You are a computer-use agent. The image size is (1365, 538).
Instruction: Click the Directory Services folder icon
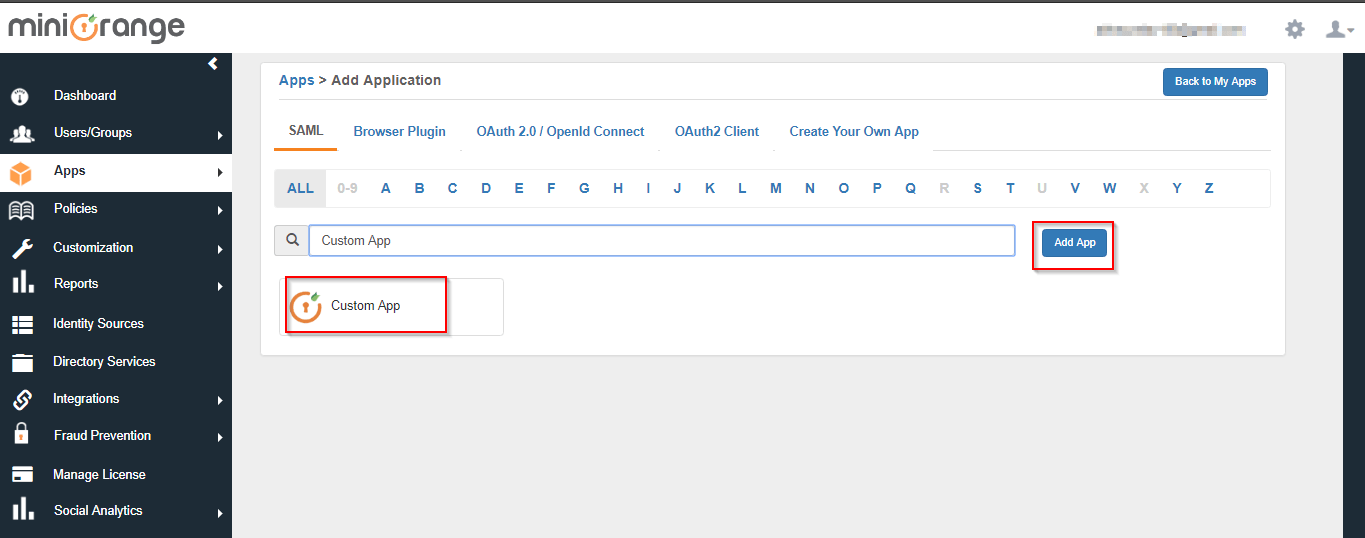pyautogui.click(x=22, y=362)
